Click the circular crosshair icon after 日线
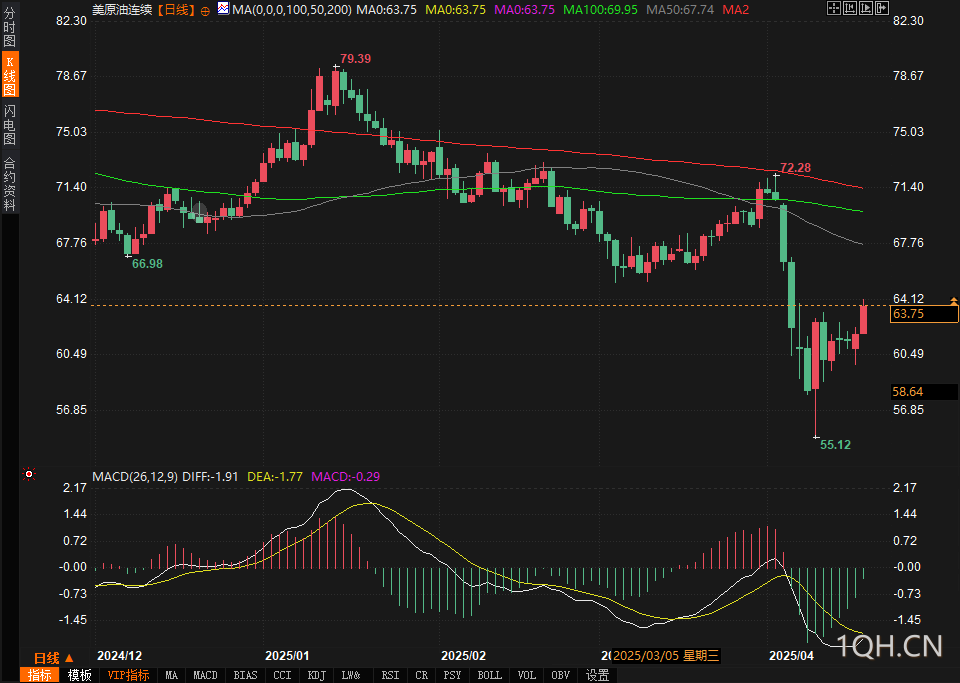960x683 pixels. [205, 9]
